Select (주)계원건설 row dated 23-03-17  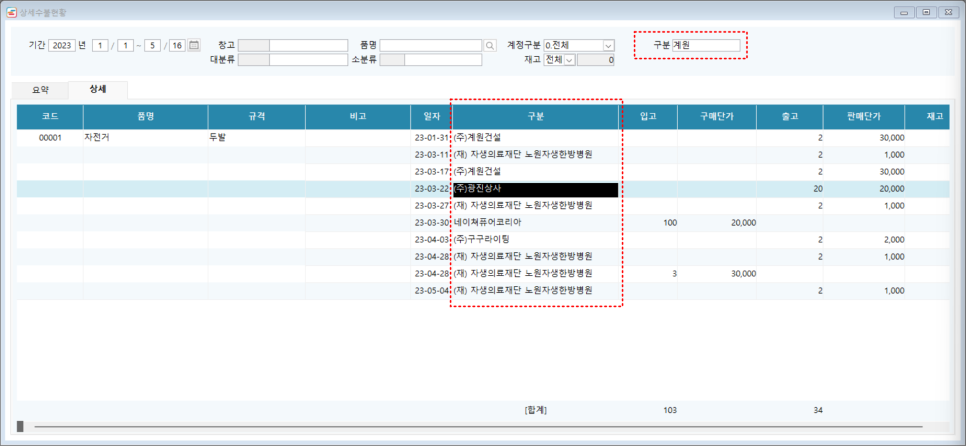click(535, 172)
